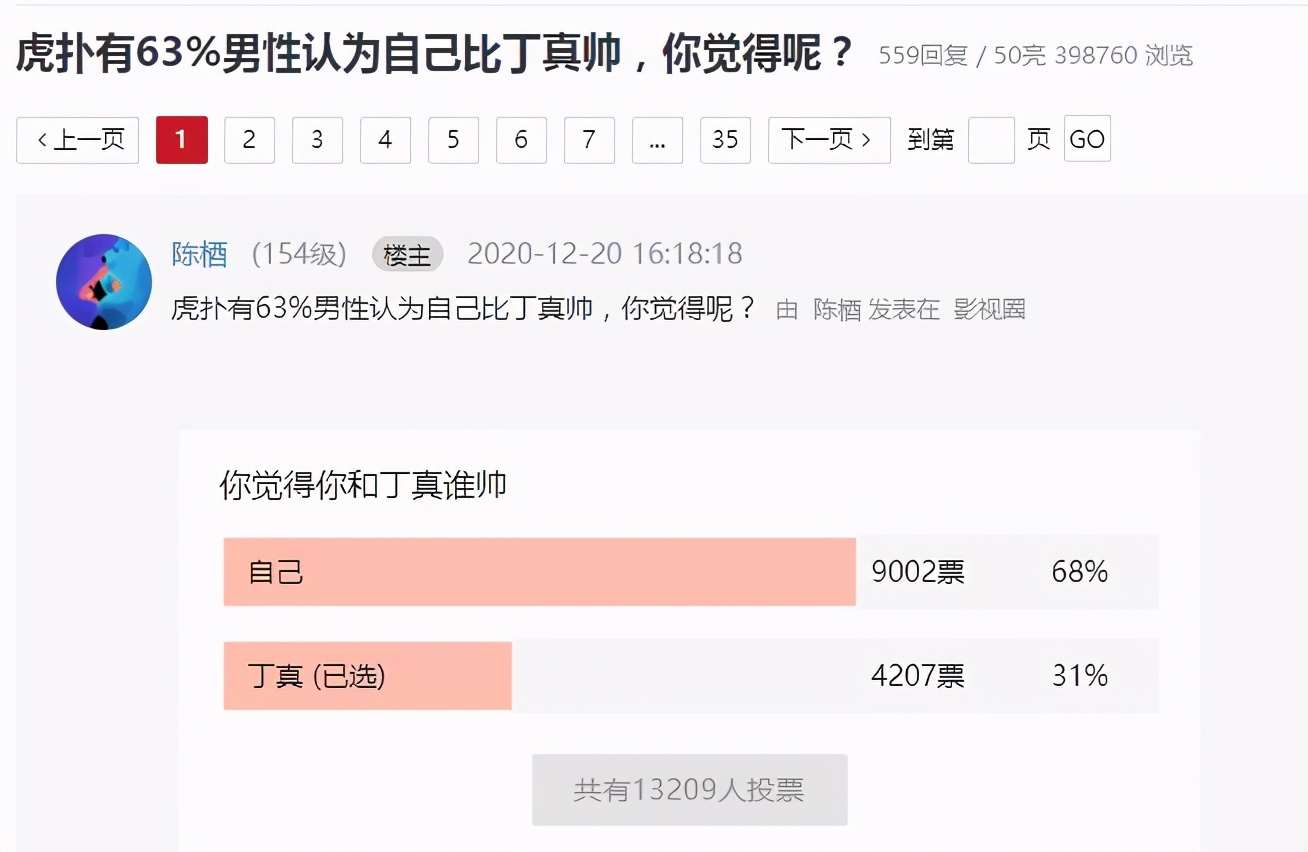Go to page 35, the last page
Viewport: 1308px width, 852px height.
[725, 140]
